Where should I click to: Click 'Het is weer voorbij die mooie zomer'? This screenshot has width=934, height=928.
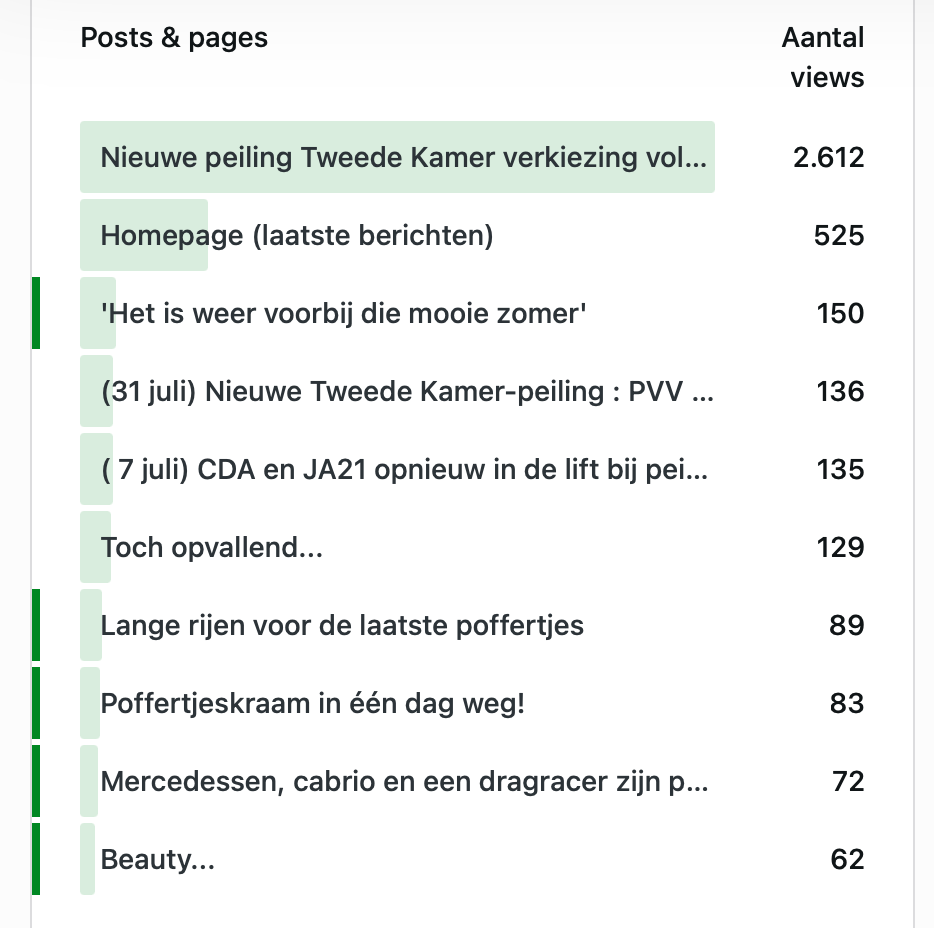pyautogui.click(x=343, y=314)
